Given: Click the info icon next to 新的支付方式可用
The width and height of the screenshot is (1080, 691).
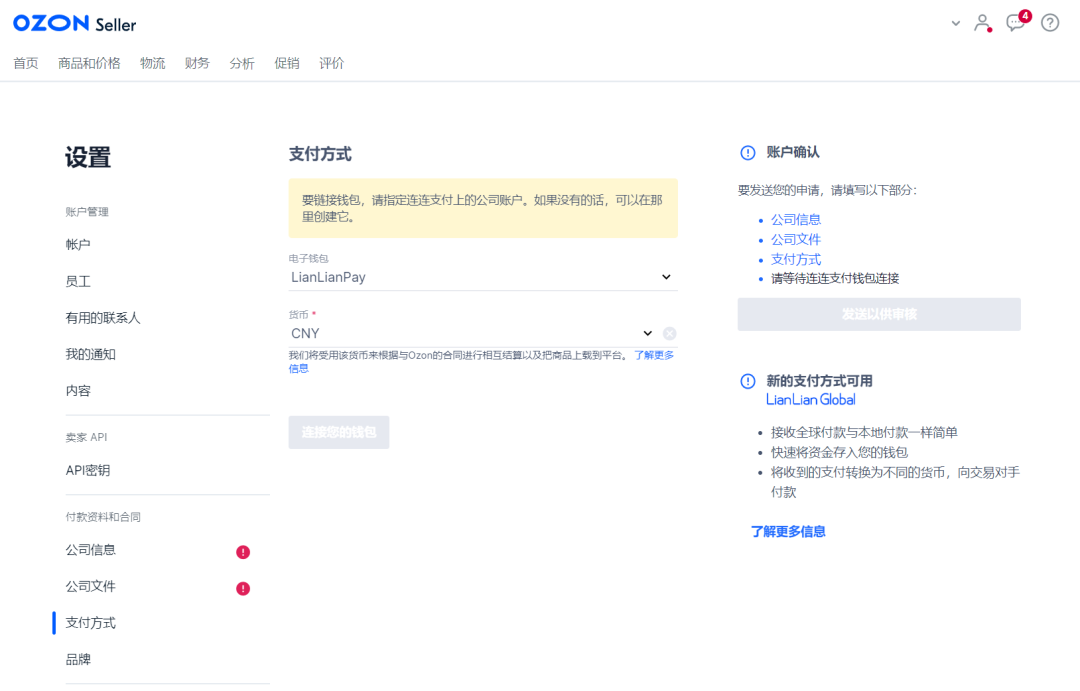Looking at the screenshot, I should tap(747, 380).
